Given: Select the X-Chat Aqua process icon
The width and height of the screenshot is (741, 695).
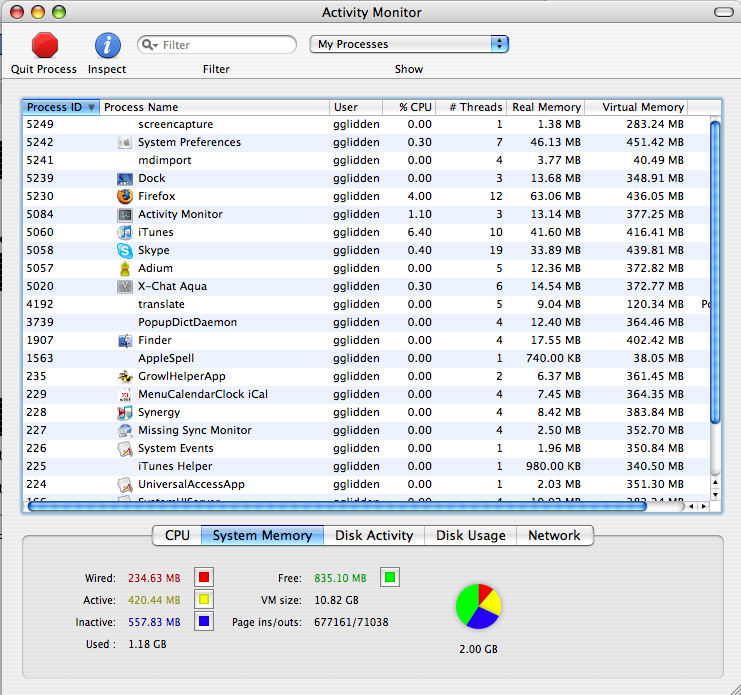Looking at the screenshot, I should [125, 286].
